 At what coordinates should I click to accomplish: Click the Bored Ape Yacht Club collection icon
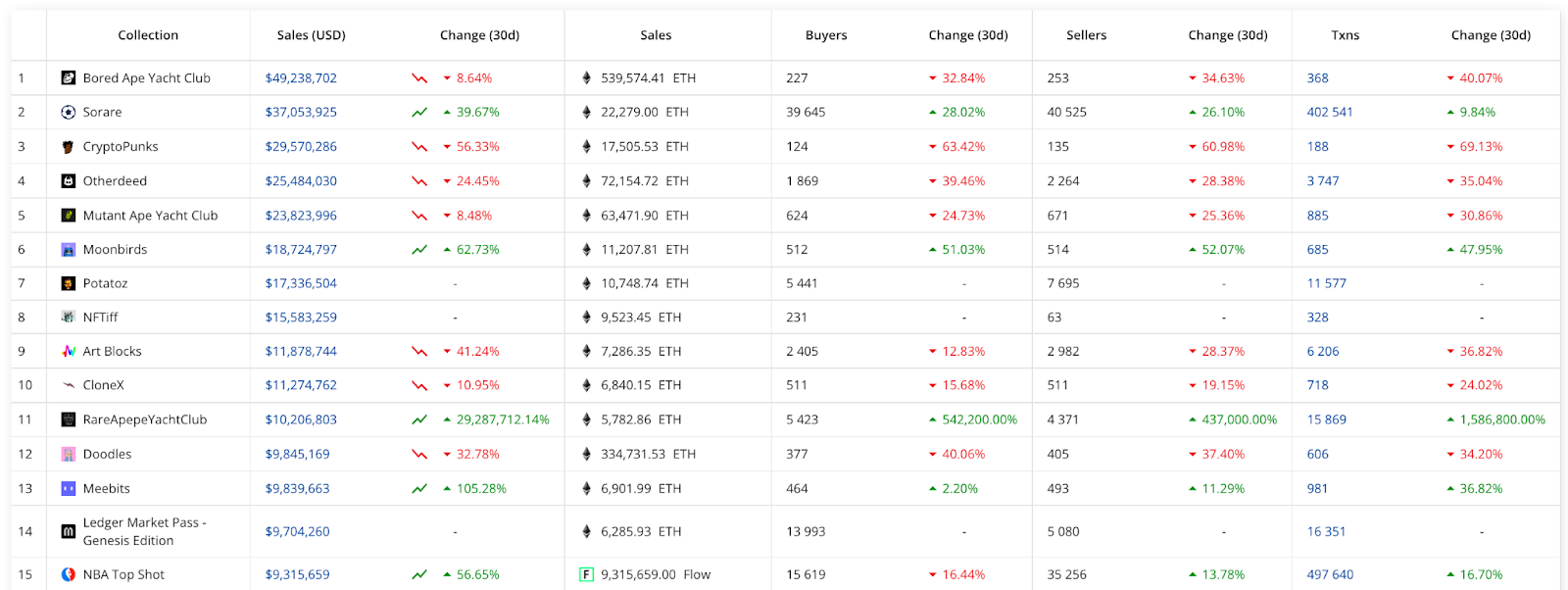tap(69, 78)
